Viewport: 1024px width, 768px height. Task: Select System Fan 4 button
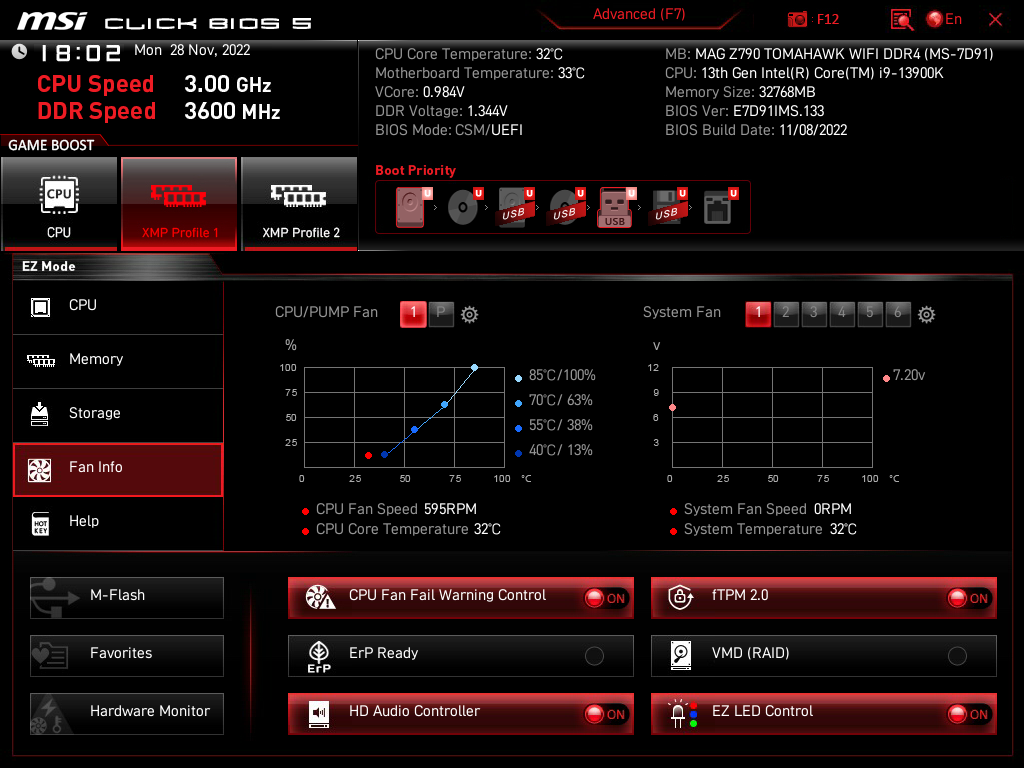(842, 313)
